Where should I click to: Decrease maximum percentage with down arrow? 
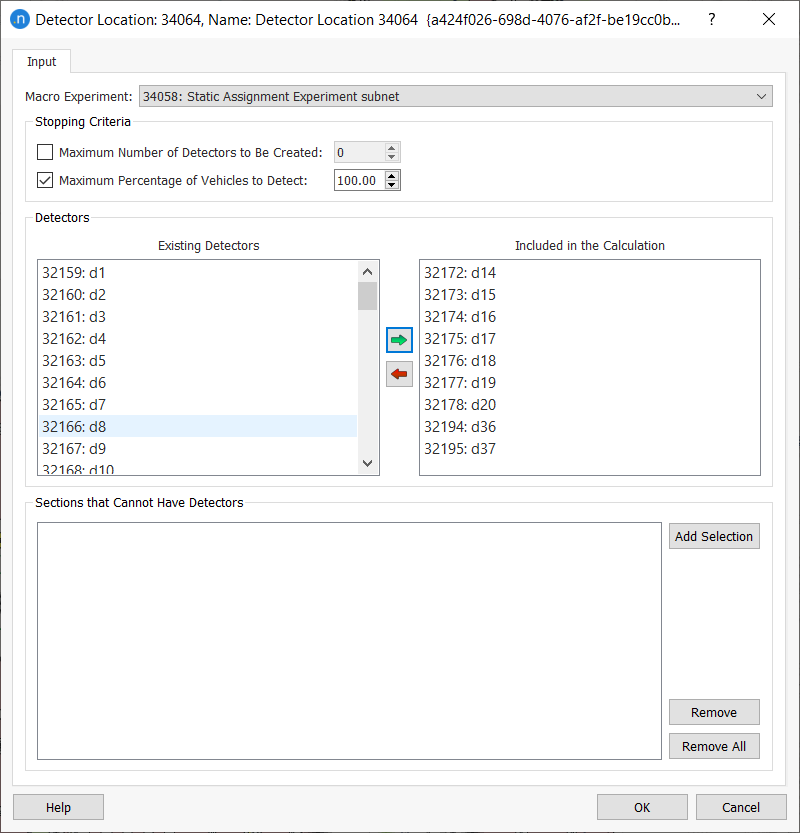click(x=392, y=186)
